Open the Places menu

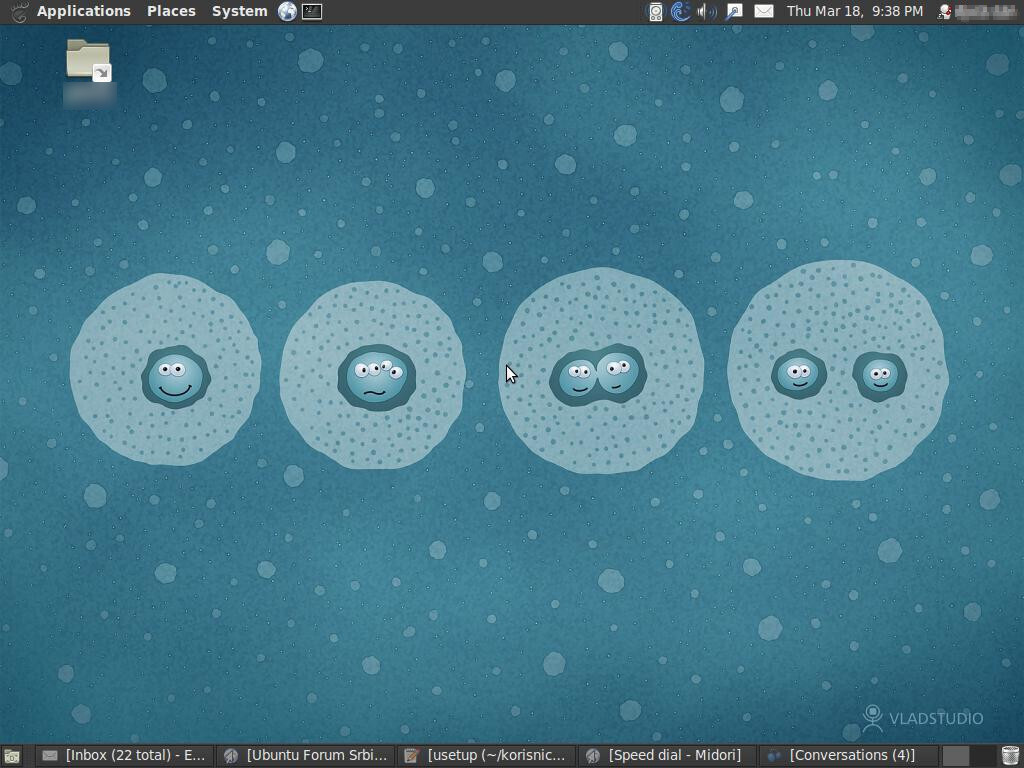click(170, 11)
